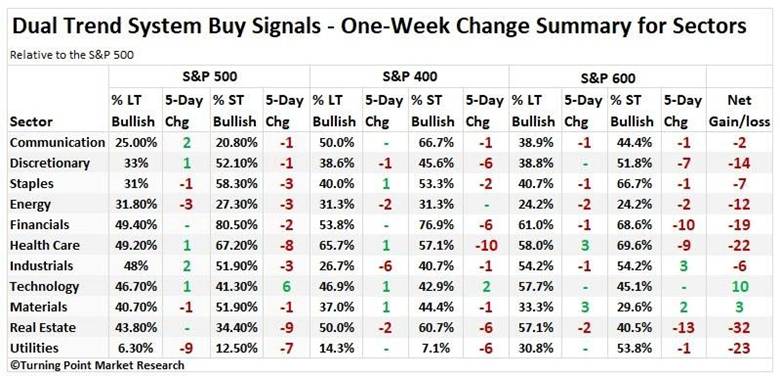Select Industrials S&P 600 5-Day change of 3
The image size is (780, 379).
[683, 266]
